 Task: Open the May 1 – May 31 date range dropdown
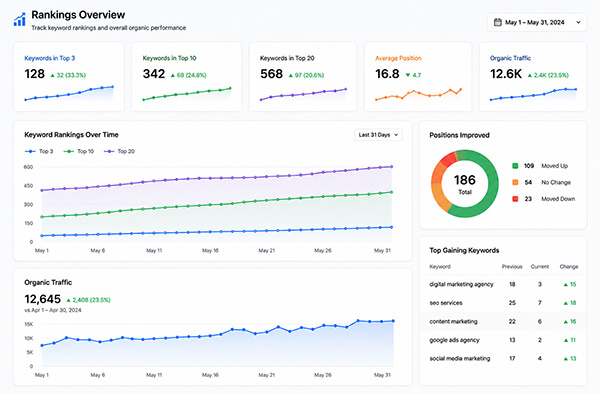click(x=537, y=22)
